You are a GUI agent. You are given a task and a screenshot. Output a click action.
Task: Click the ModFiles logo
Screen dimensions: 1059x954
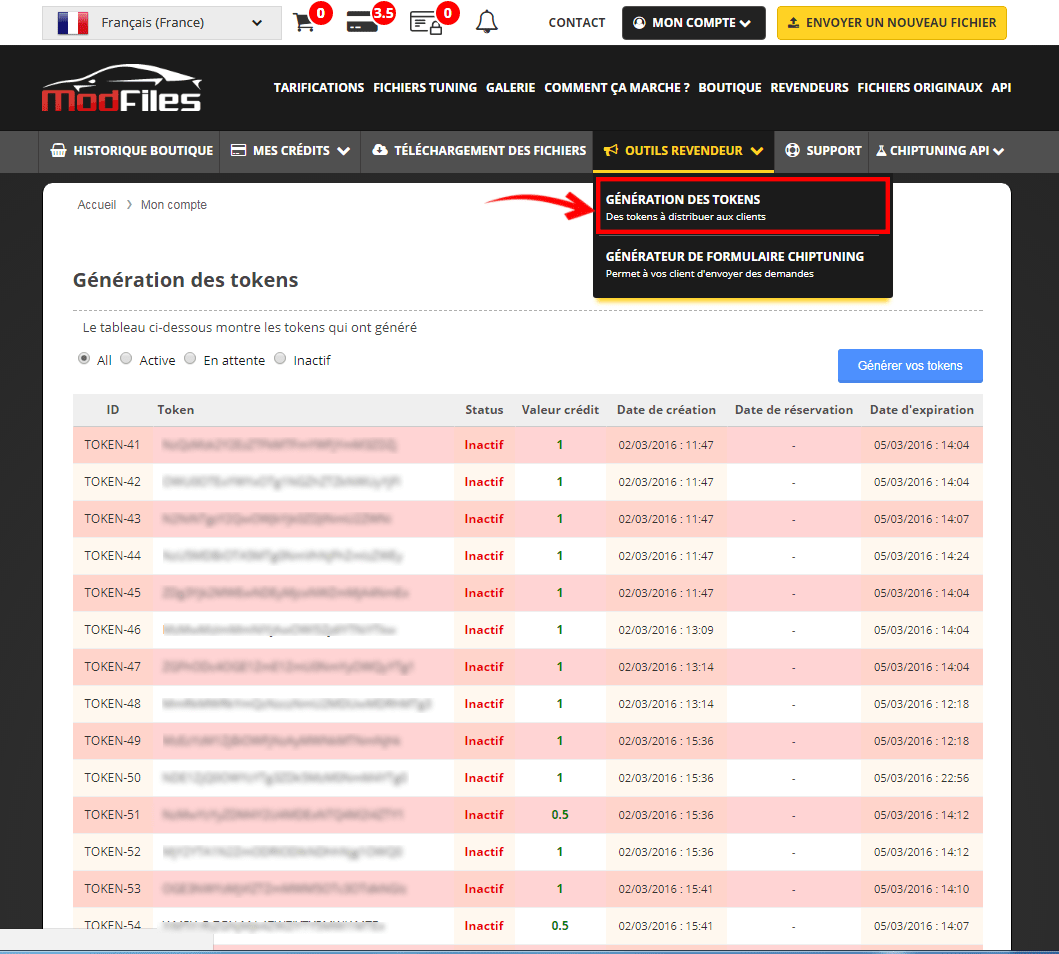[x=122, y=88]
